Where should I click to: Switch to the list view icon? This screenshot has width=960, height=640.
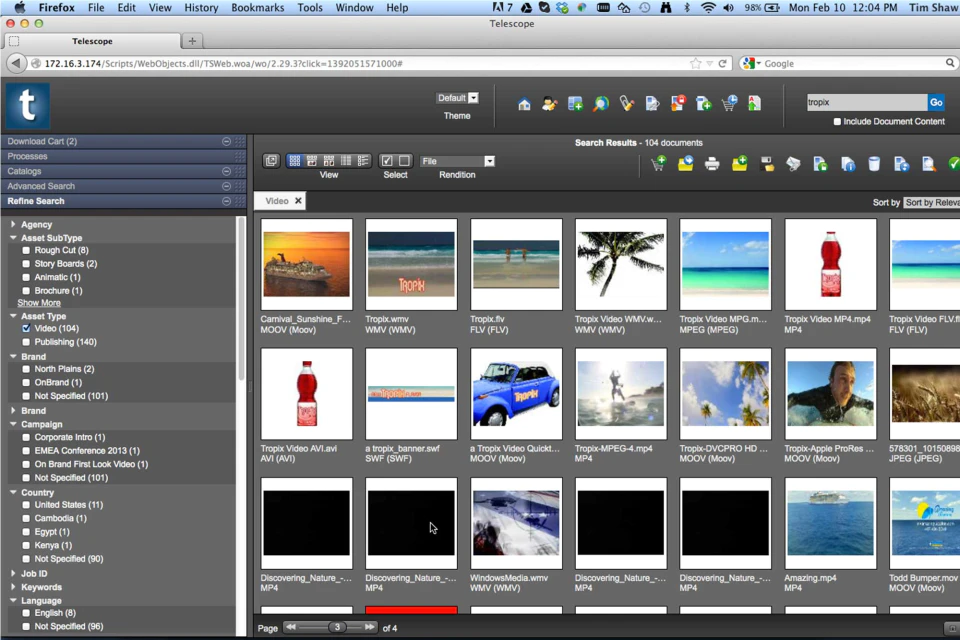(363, 161)
